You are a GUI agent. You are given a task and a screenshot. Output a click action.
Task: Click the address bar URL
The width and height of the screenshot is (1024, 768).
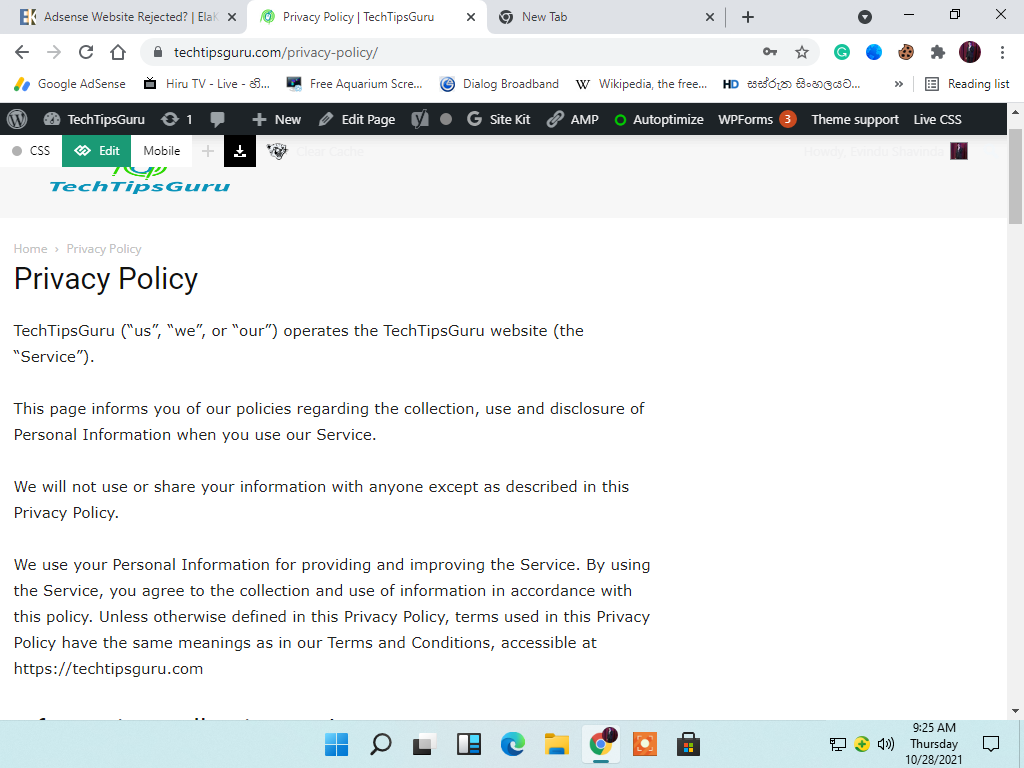pyautogui.click(x=276, y=52)
